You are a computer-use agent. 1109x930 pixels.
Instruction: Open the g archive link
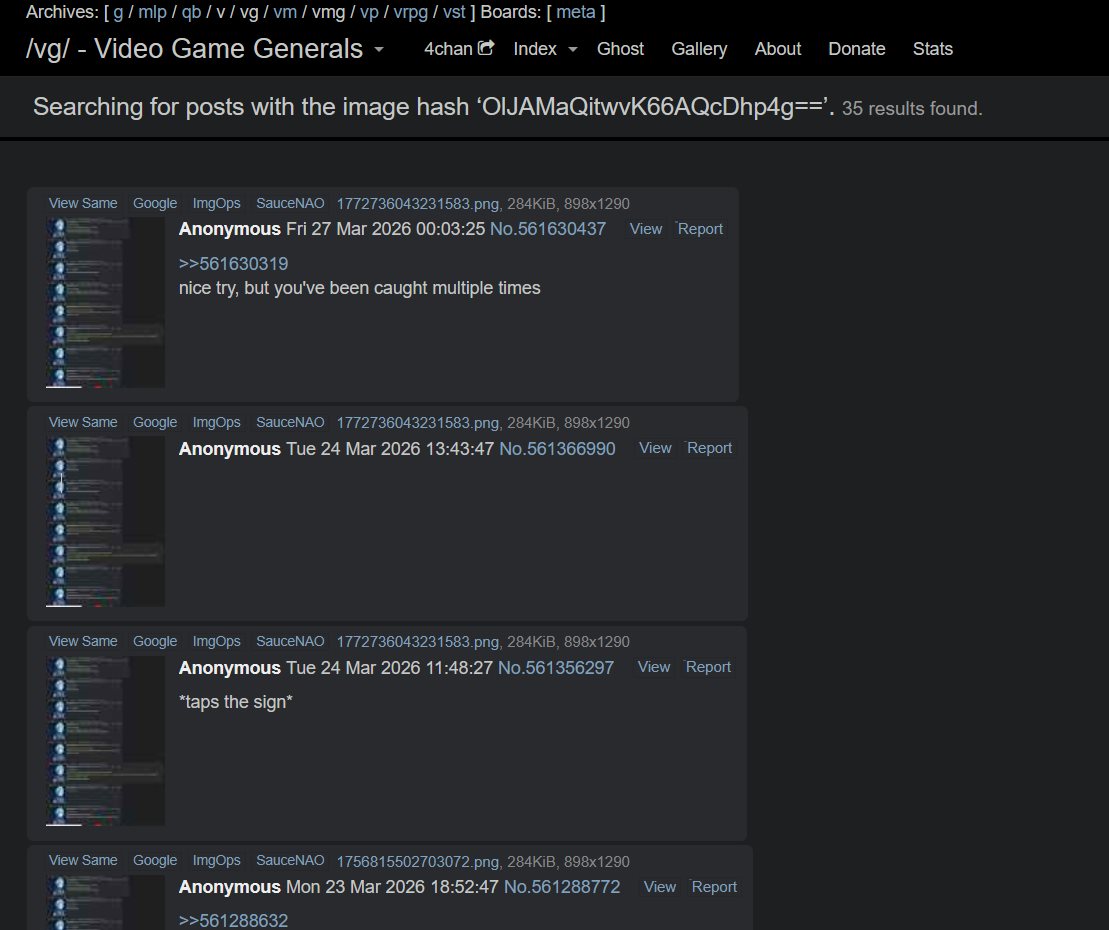[118, 13]
